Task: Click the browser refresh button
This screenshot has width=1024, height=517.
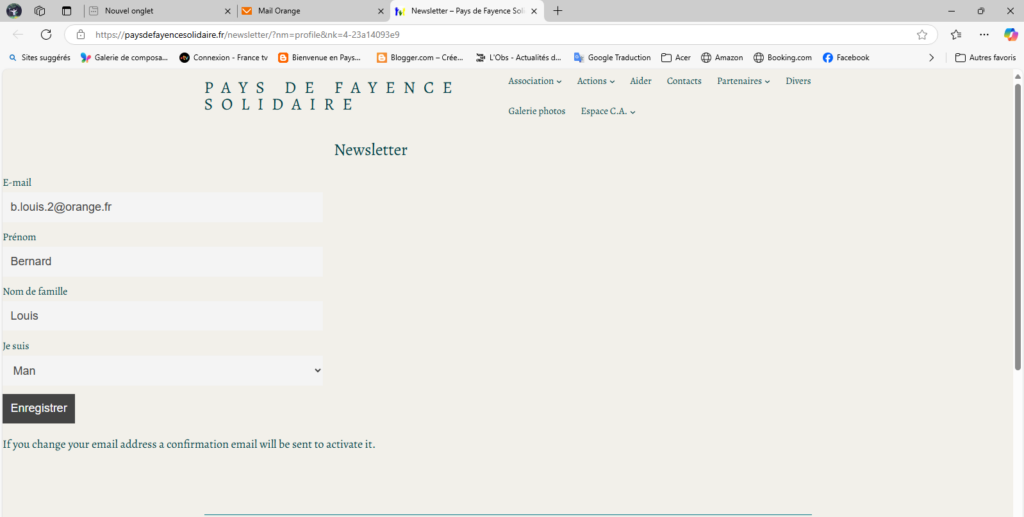Action: [x=46, y=34]
